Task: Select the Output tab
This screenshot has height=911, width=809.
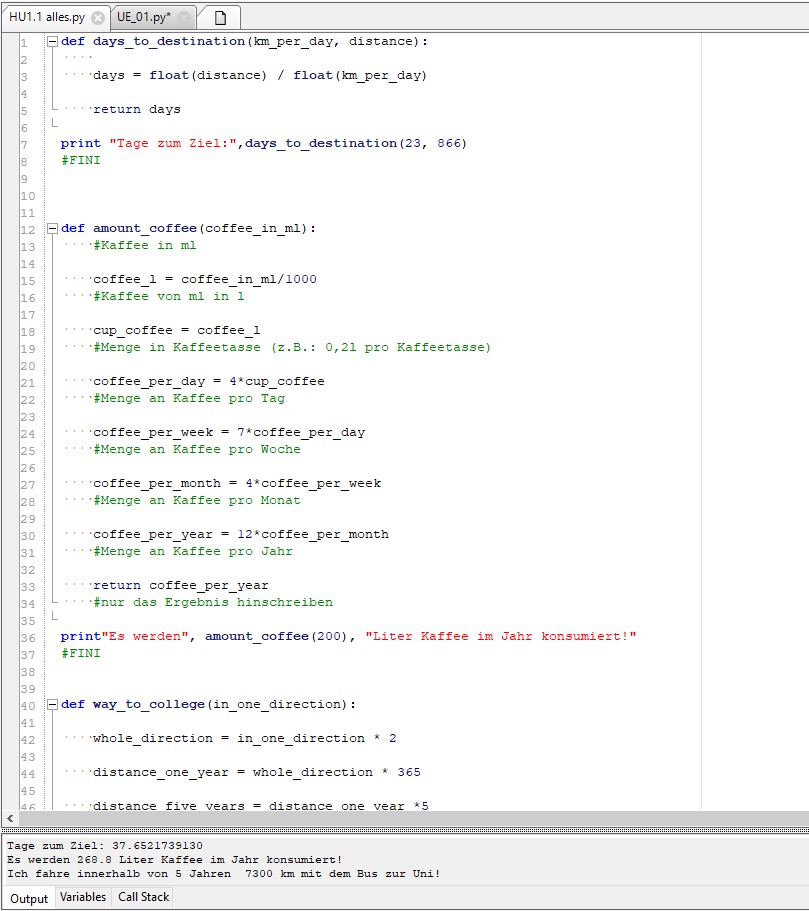Action: [x=28, y=897]
